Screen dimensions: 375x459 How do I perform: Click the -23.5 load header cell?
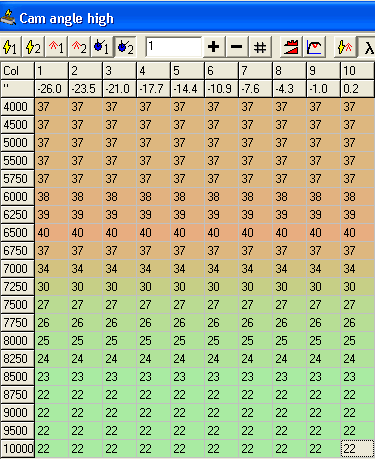click(86, 89)
